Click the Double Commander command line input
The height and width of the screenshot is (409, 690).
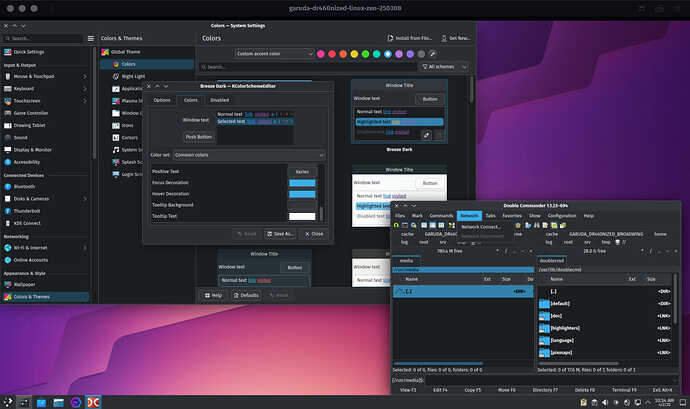(549, 380)
